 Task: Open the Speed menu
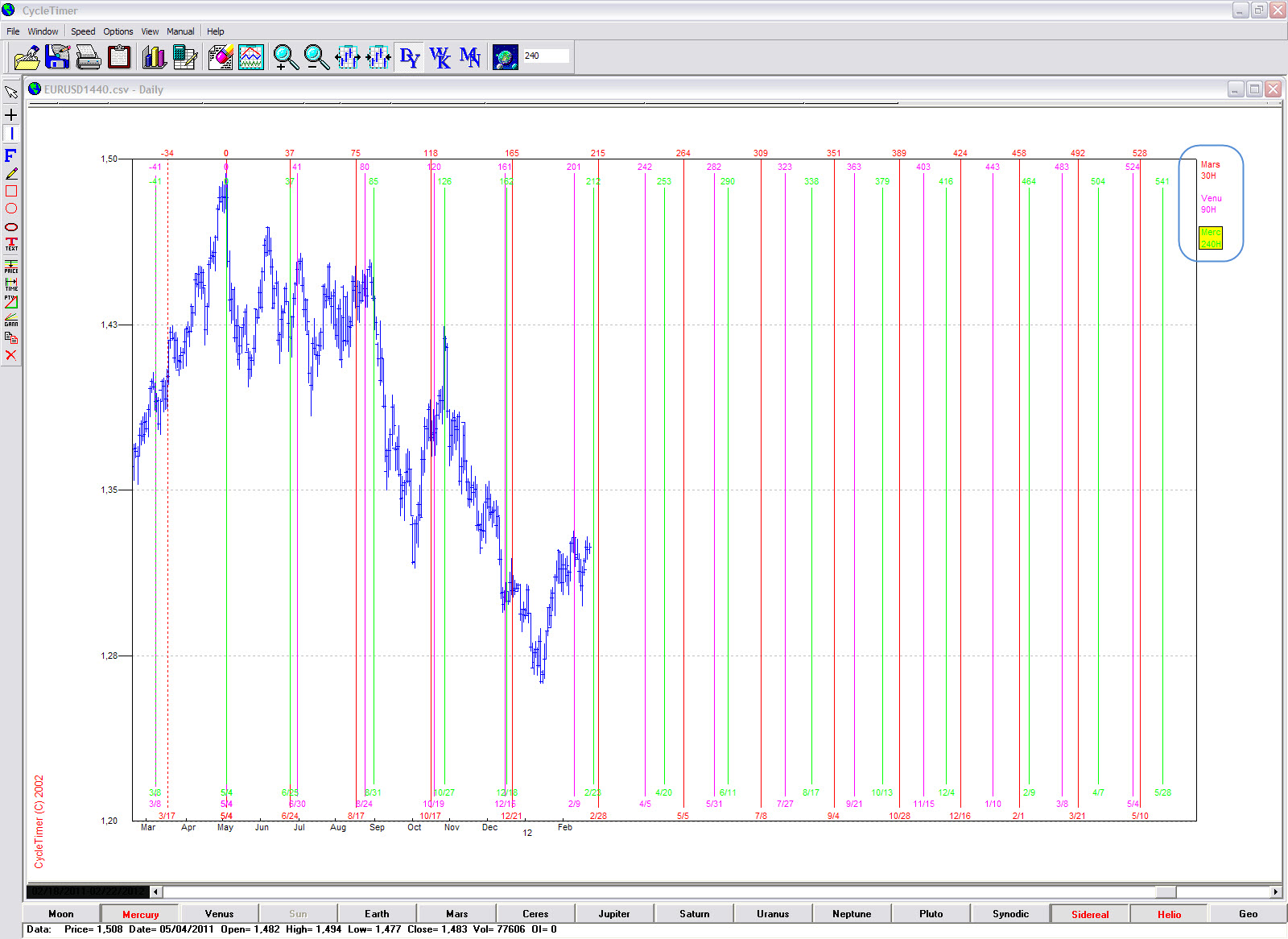pos(82,31)
